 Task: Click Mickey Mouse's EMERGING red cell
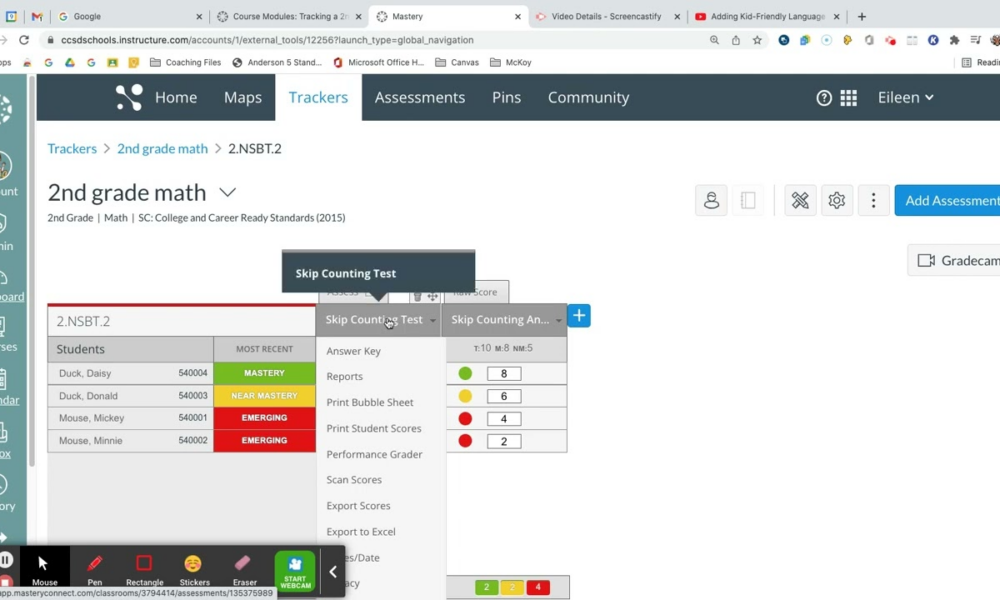pyautogui.click(x=264, y=418)
